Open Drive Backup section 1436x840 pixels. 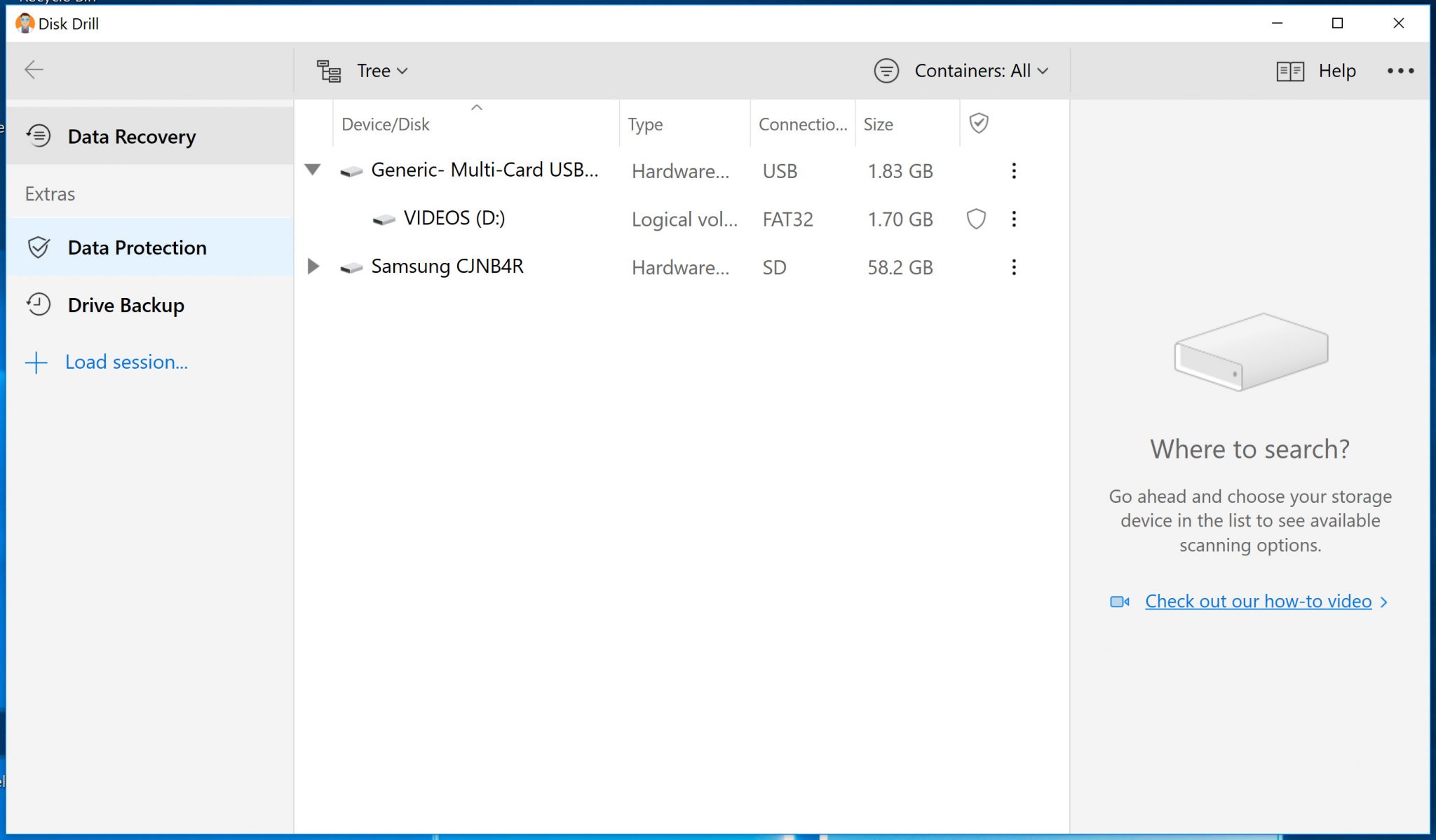[150, 305]
